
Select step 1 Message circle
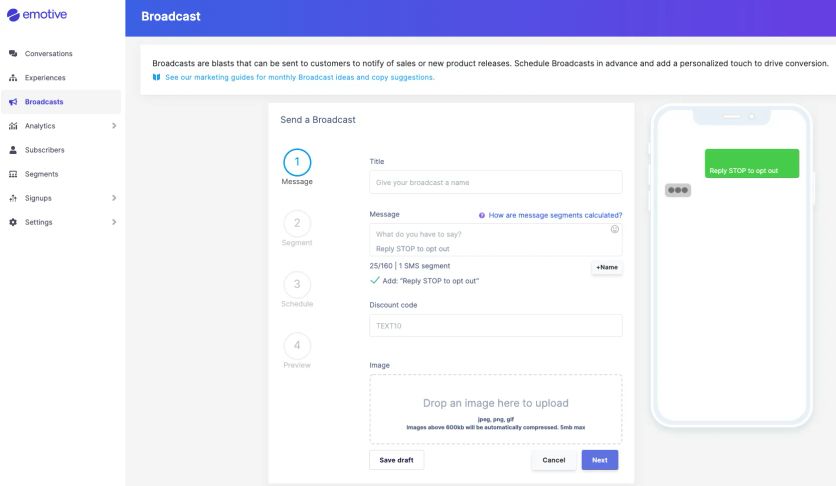tap(297, 162)
